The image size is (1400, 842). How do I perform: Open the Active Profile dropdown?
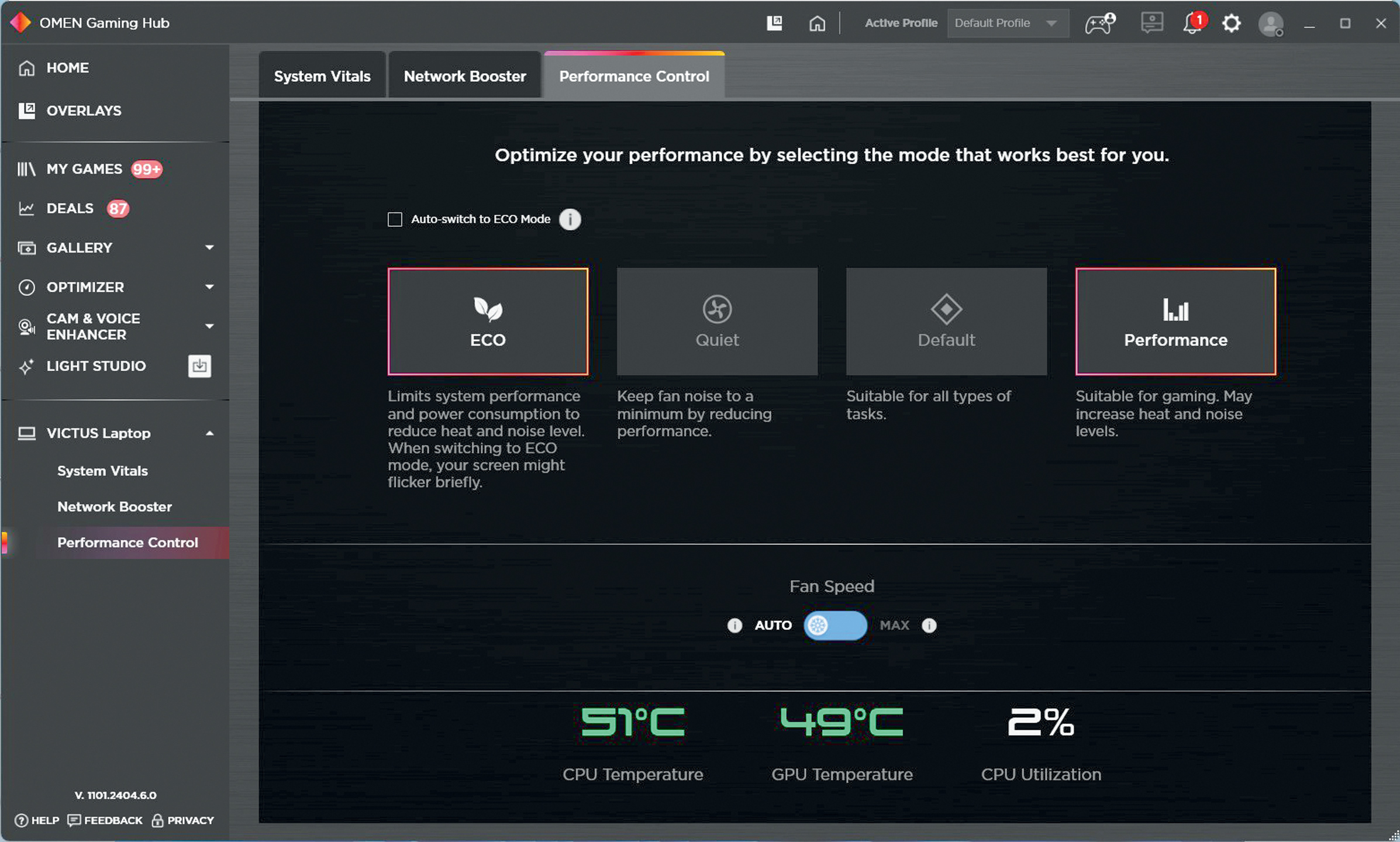[1008, 23]
